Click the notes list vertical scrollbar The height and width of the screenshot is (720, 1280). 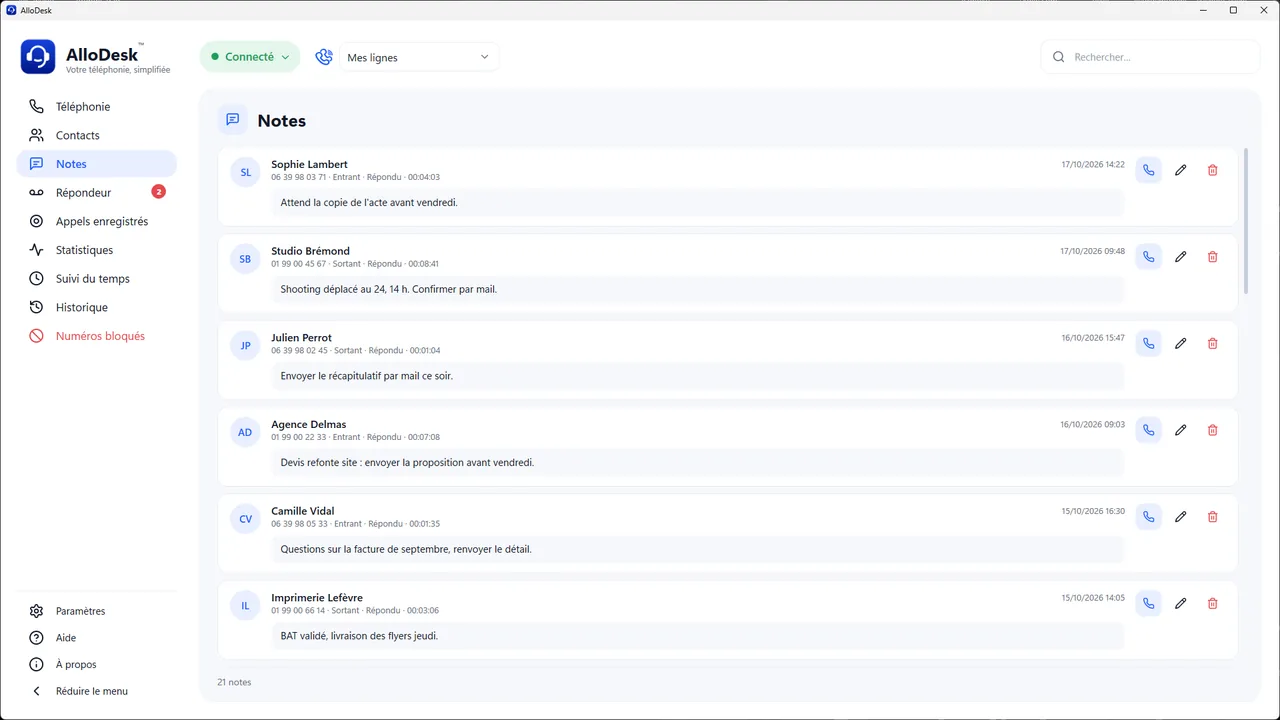click(1246, 221)
